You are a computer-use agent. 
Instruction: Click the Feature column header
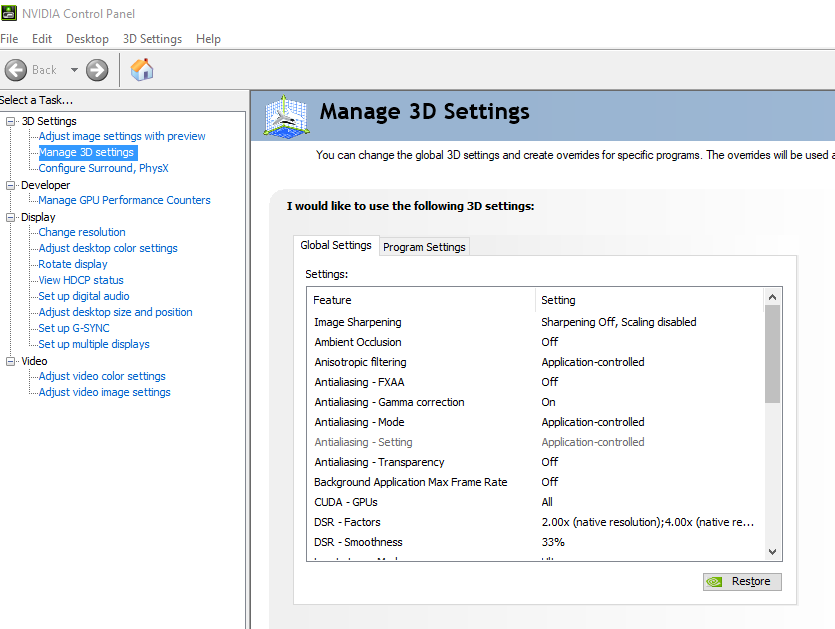click(421, 300)
